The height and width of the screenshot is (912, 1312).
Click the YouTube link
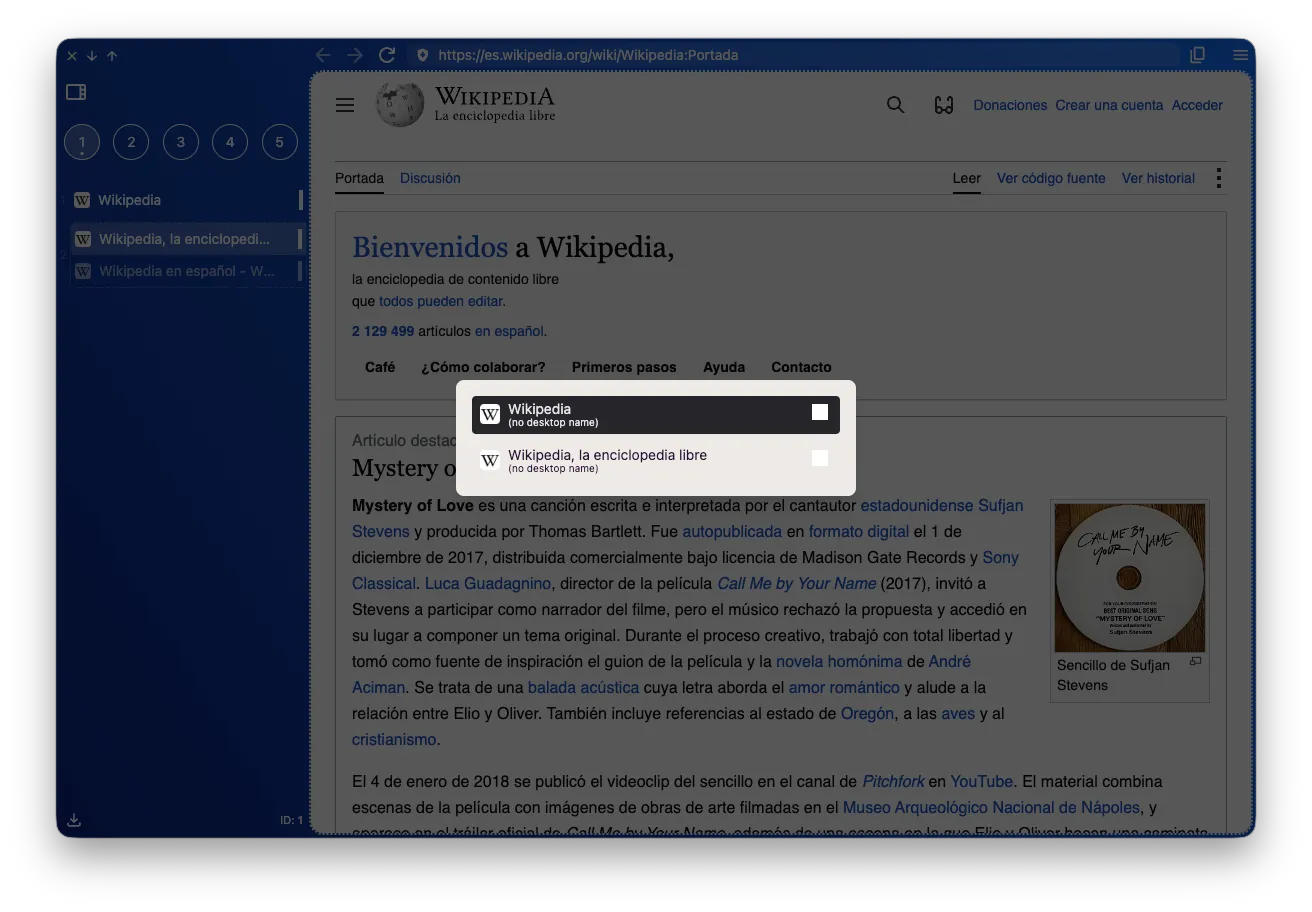coord(982,781)
